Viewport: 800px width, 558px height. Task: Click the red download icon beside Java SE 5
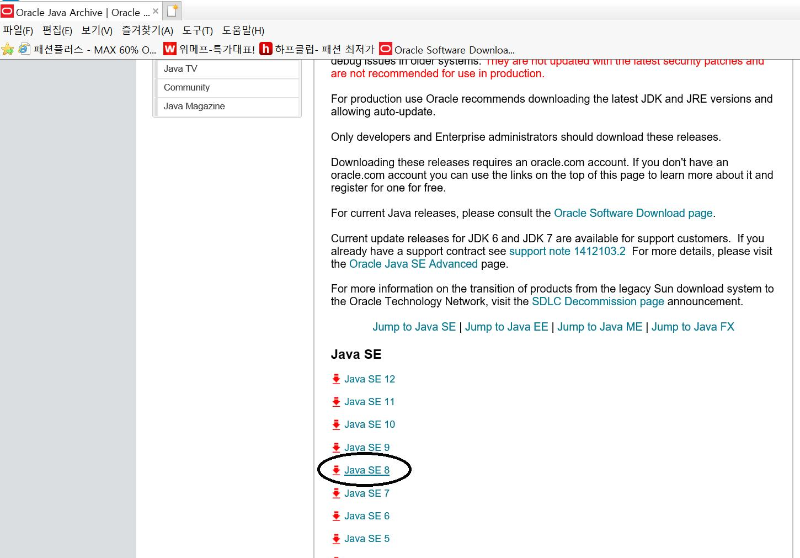[x=336, y=539]
